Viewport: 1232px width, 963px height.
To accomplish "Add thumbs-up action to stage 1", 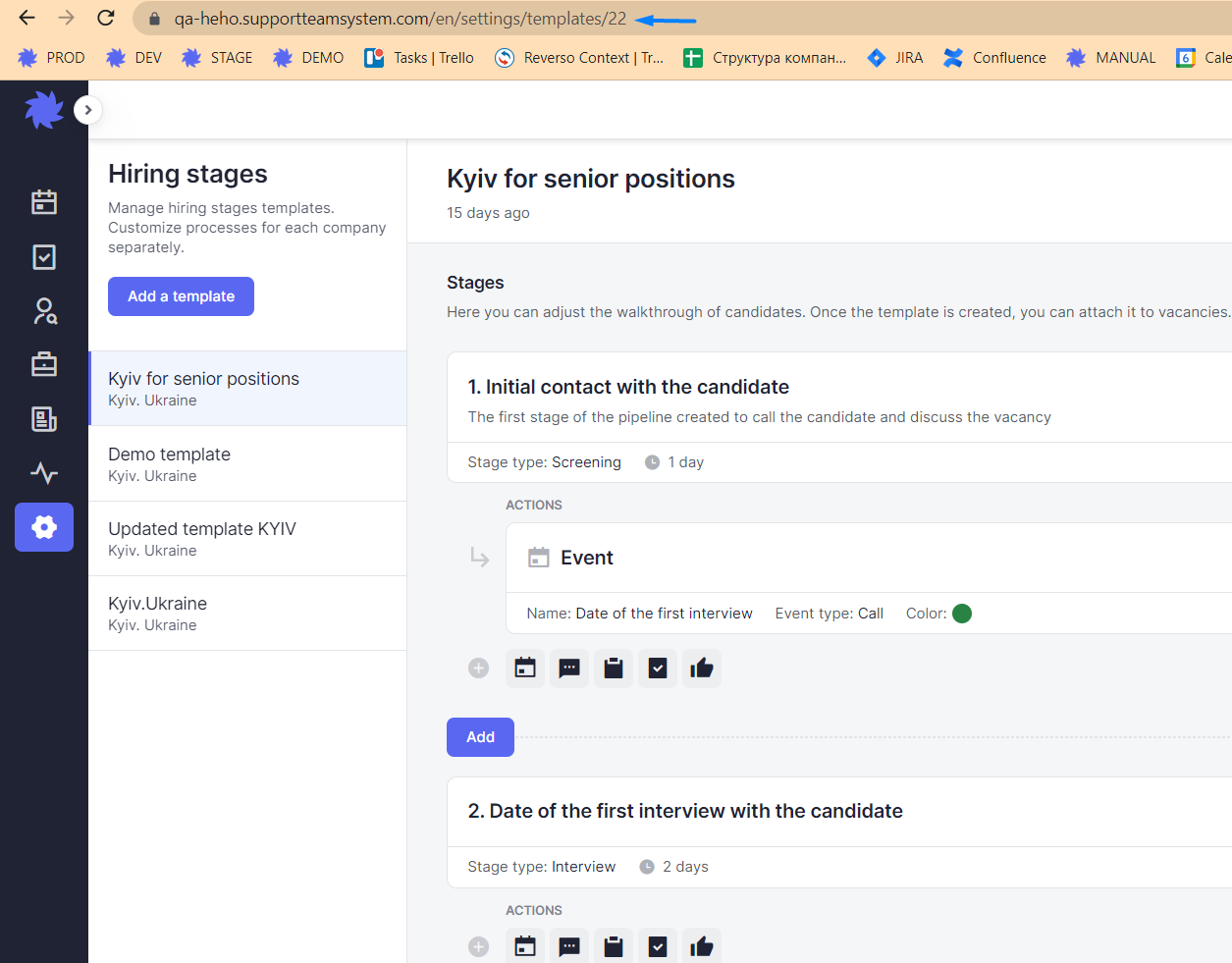I will [x=702, y=669].
